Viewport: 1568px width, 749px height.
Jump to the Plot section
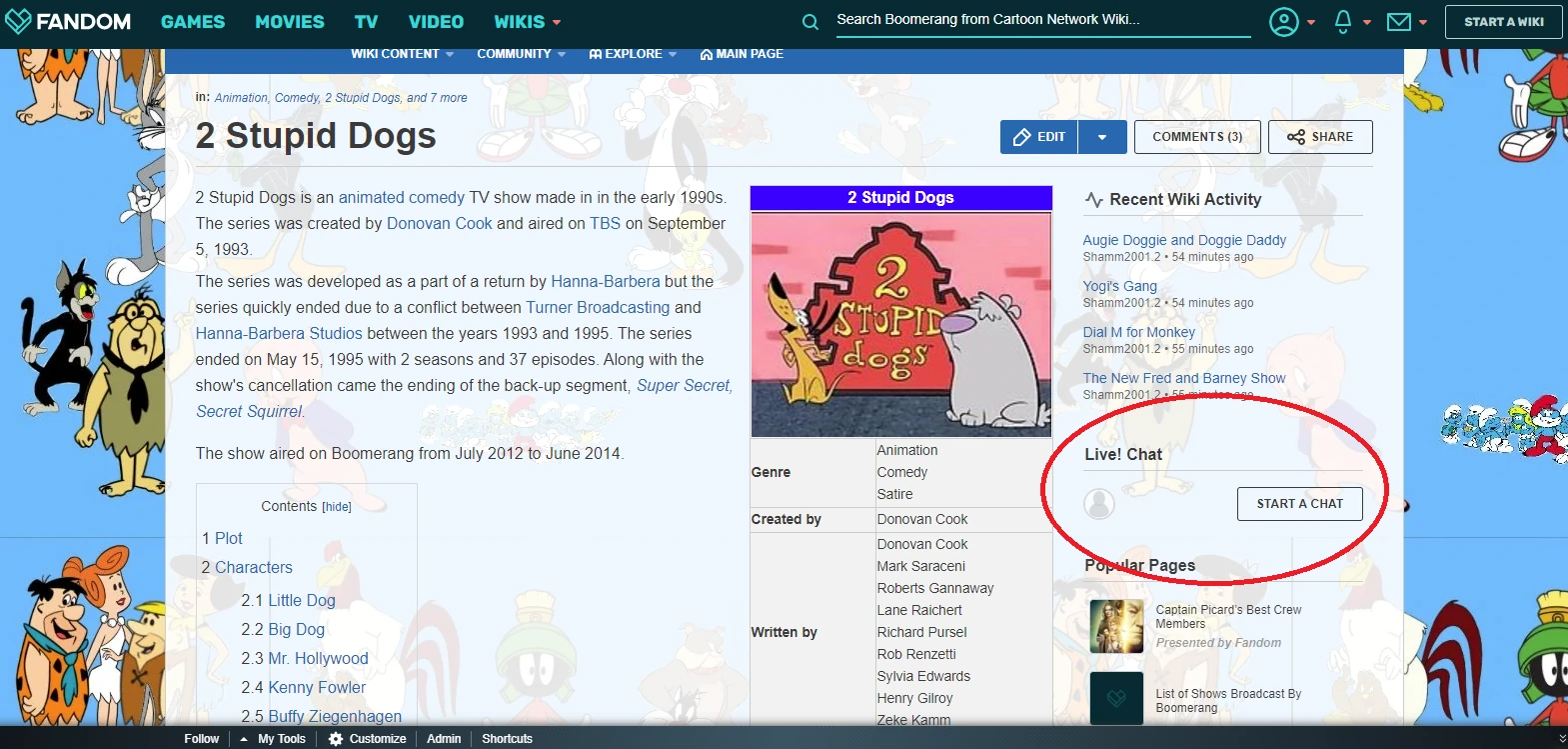pos(229,539)
